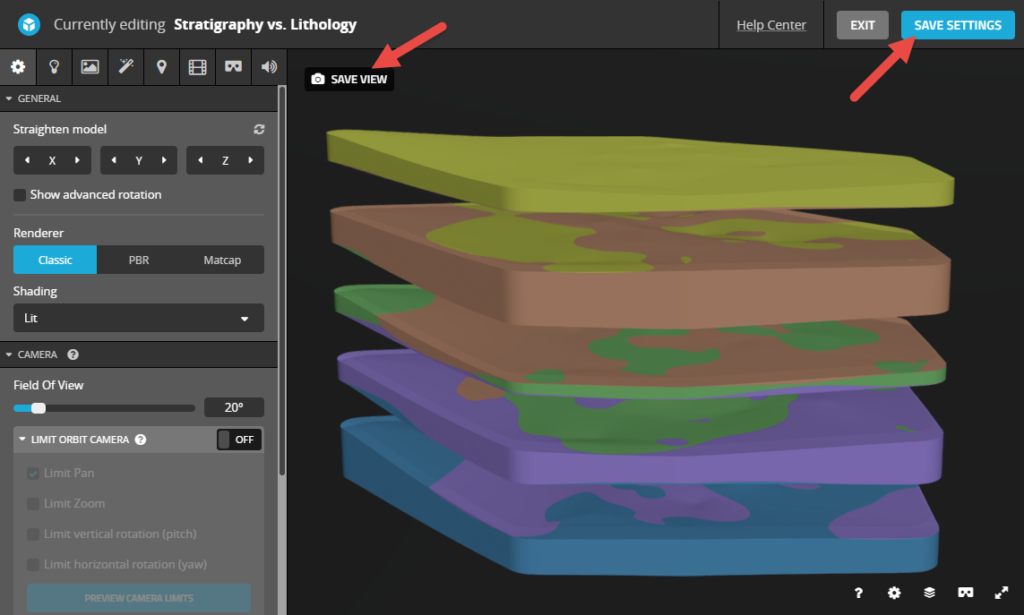This screenshot has height=615, width=1024.
Task: Select the Classic renderer
Action: [x=55, y=260]
